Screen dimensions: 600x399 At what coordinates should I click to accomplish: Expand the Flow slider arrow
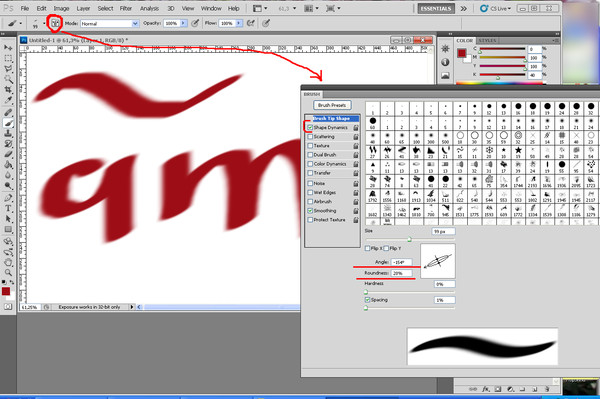(x=239, y=23)
